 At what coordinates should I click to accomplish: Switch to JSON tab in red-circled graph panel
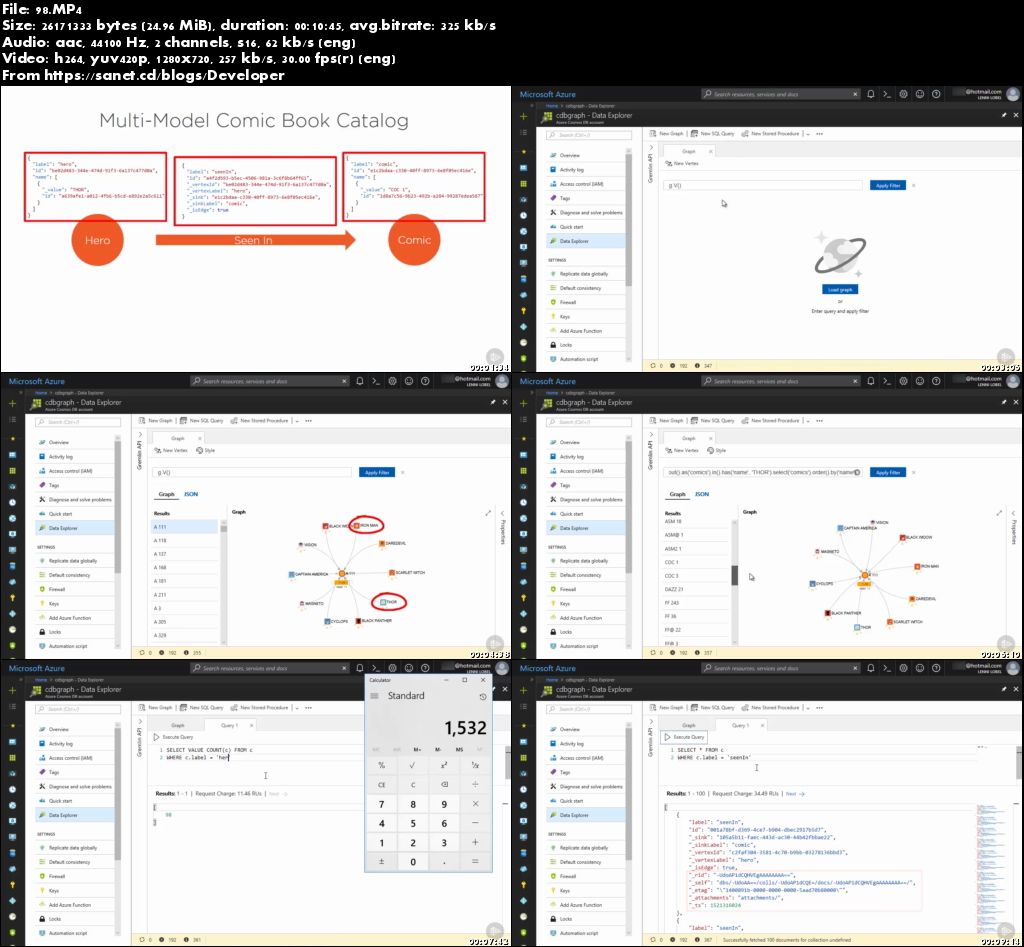[x=191, y=494]
